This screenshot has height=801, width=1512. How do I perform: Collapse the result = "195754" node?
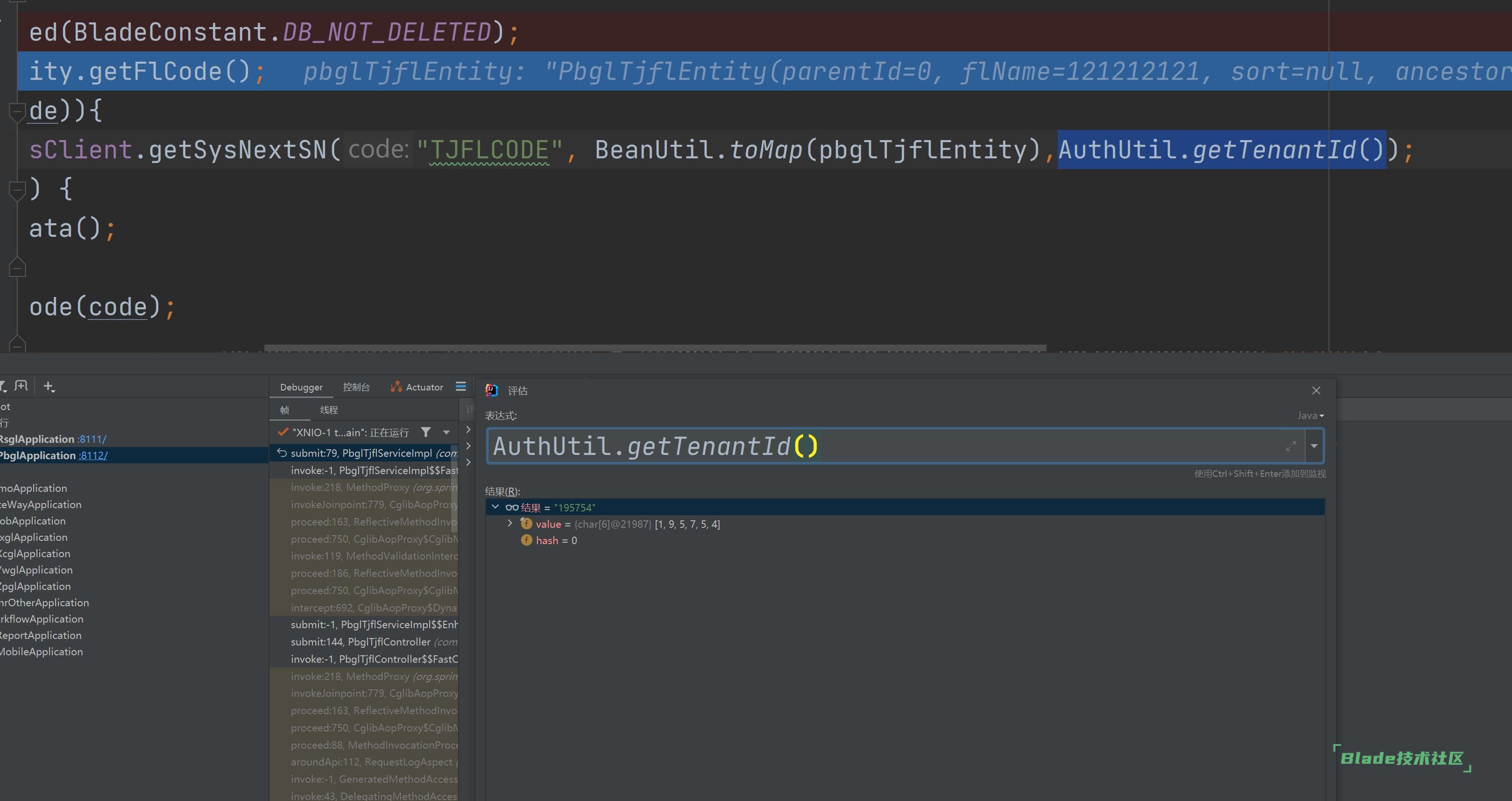(x=495, y=507)
